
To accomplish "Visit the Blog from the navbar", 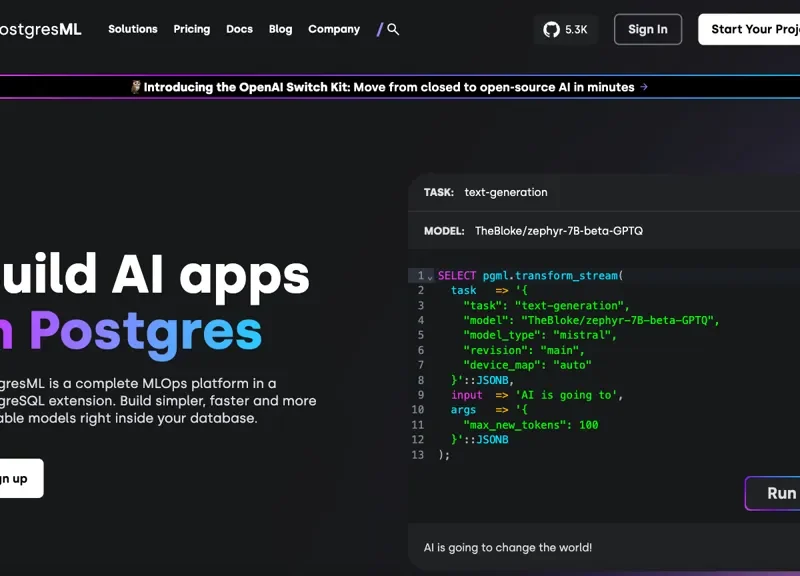I will pyautogui.click(x=281, y=29).
